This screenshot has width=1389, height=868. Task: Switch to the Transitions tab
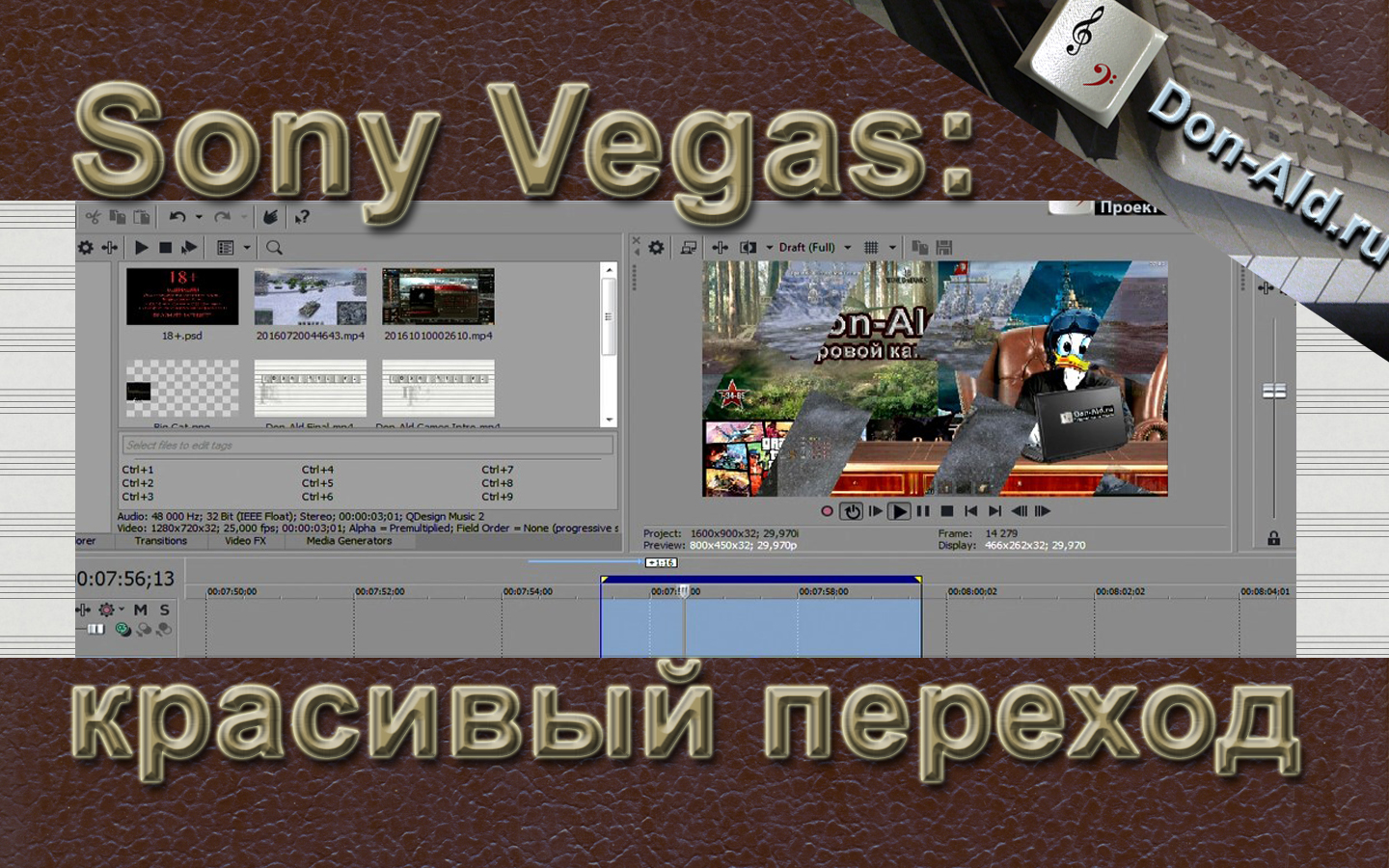161,541
